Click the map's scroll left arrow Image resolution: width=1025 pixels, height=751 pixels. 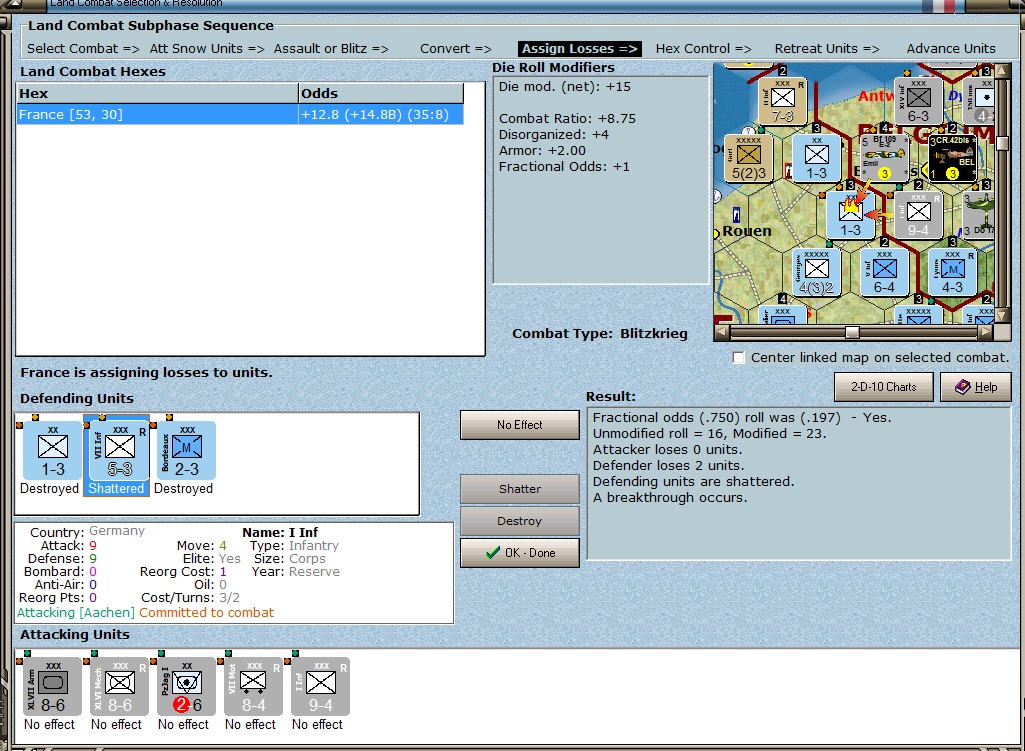(722, 332)
